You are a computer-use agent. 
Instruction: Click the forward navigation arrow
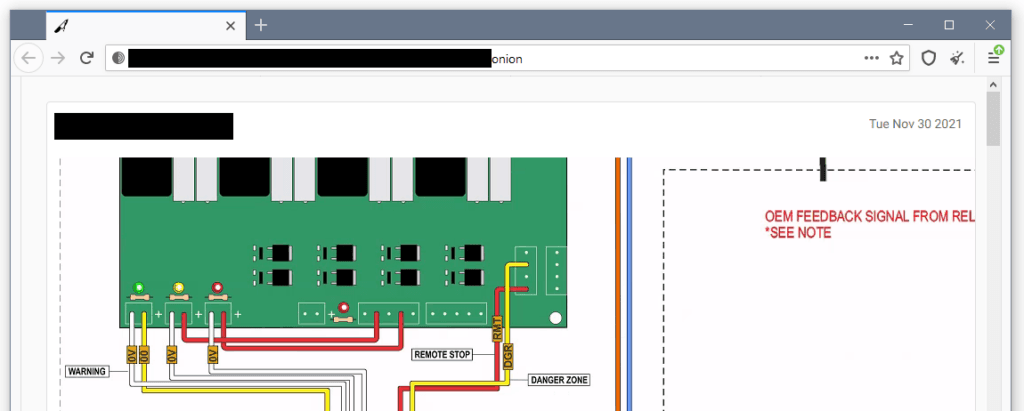point(59,58)
